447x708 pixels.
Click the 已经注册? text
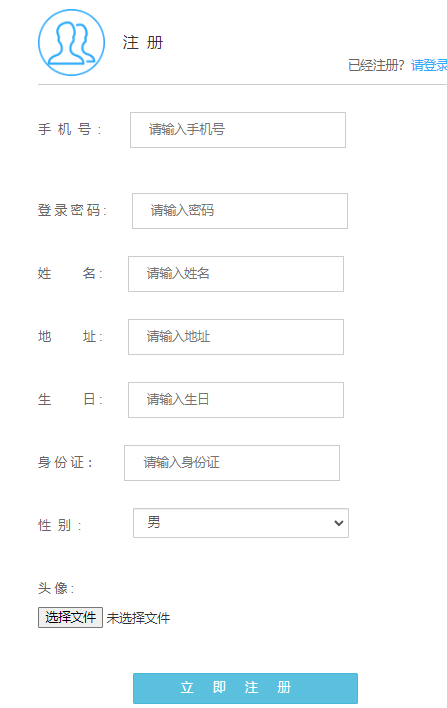tap(376, 65)
